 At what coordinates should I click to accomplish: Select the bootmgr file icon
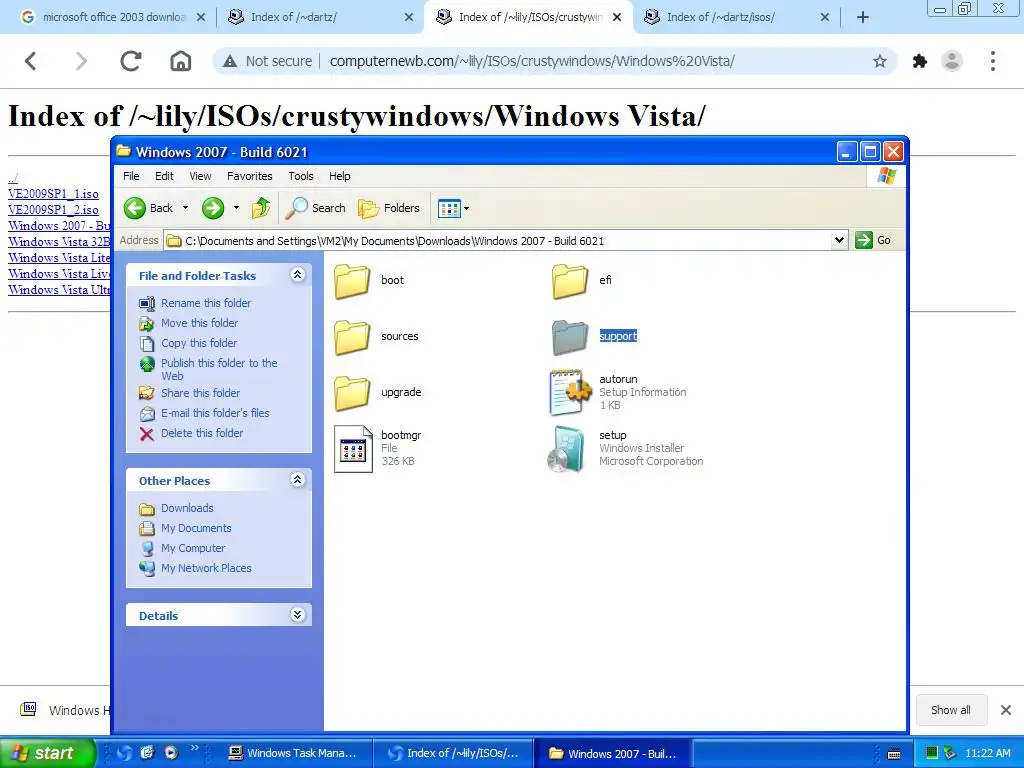tap(353, 449)
